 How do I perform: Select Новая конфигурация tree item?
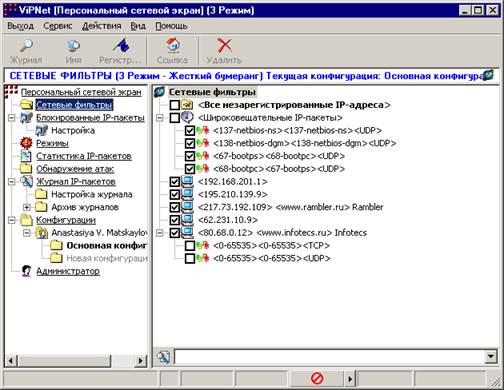(x=107, y=258)
